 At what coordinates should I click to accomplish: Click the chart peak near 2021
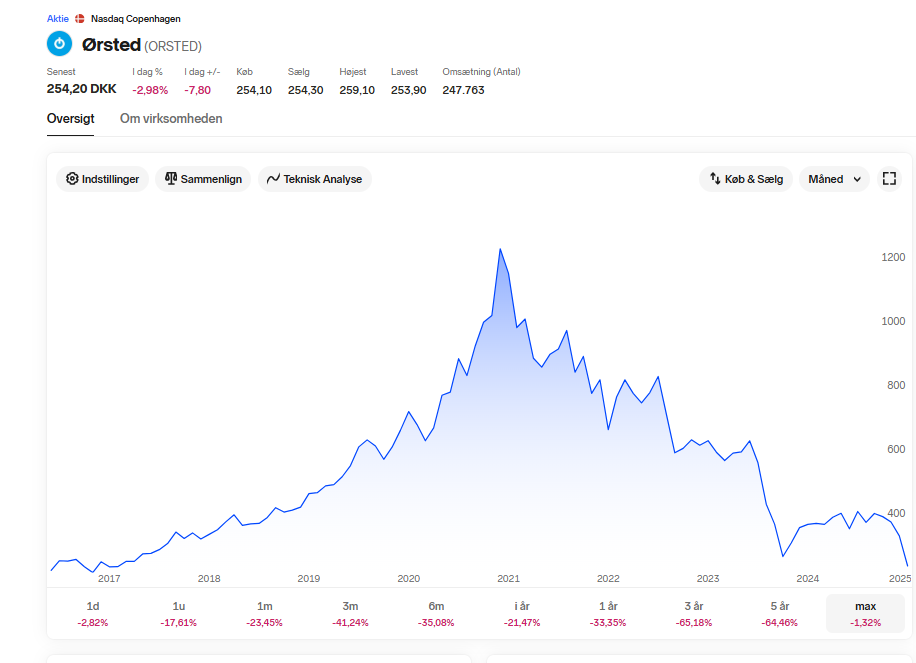(x=500, y=249)
